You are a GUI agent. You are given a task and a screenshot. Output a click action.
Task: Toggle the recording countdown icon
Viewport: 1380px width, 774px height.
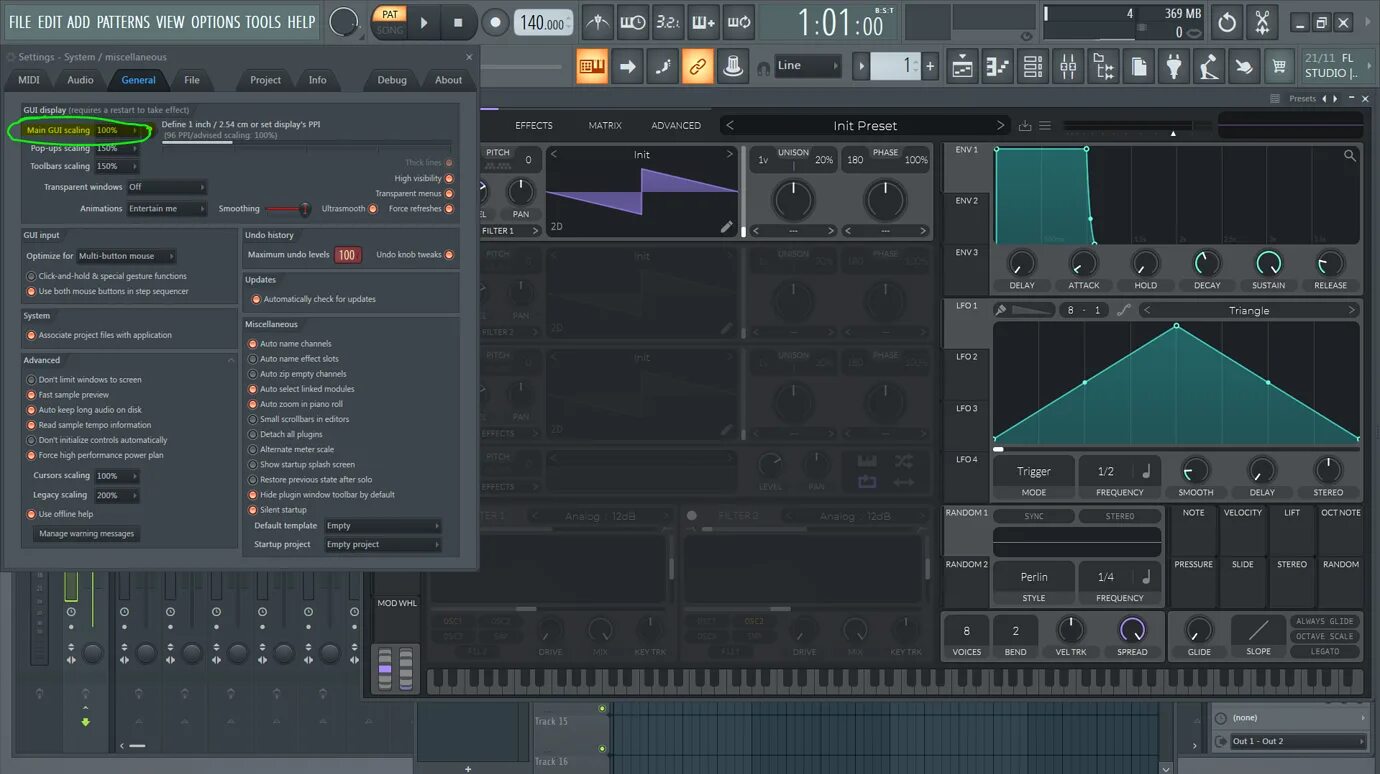point(668,22)
